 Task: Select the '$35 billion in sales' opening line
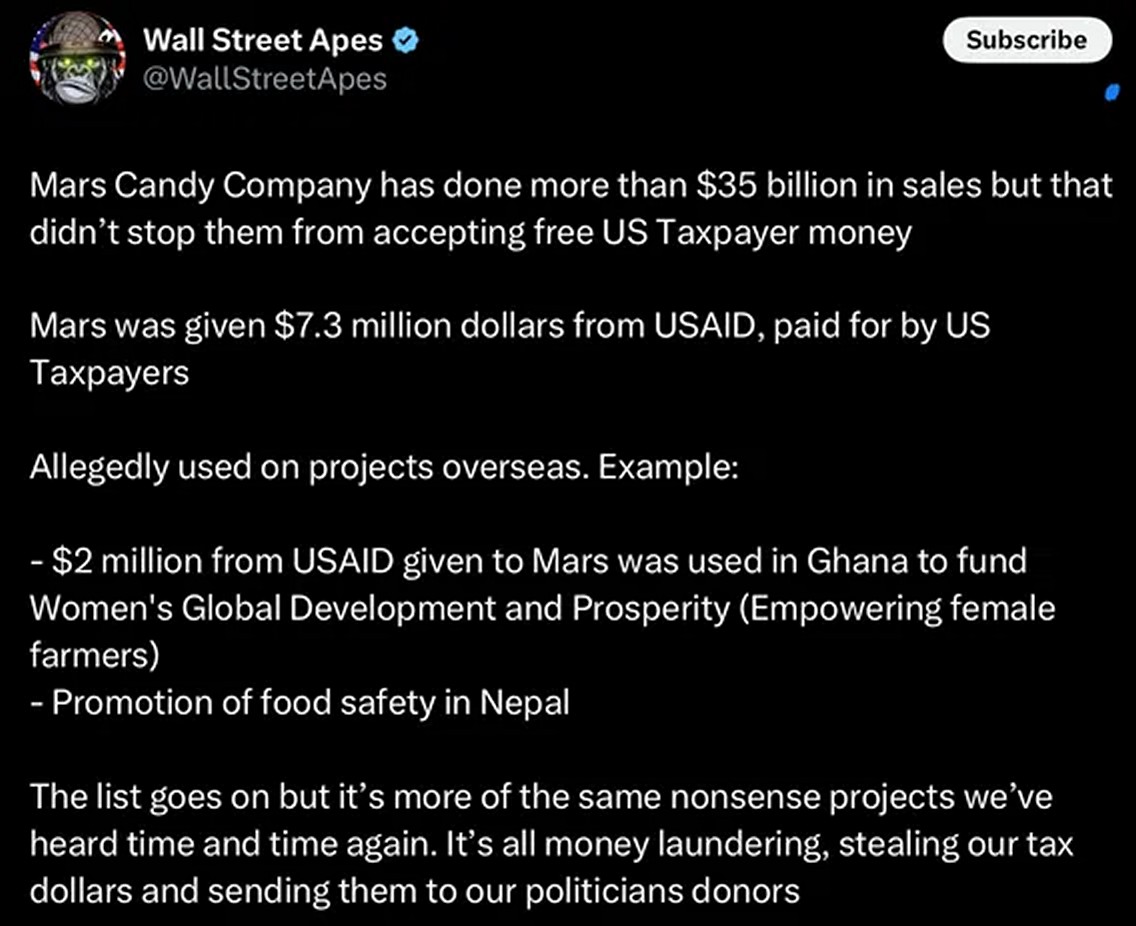click(571, 186)
